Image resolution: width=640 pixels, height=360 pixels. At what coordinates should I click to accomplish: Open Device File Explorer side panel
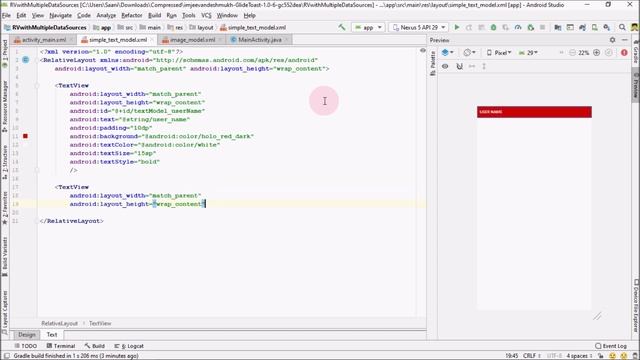[x=636, y=305]
